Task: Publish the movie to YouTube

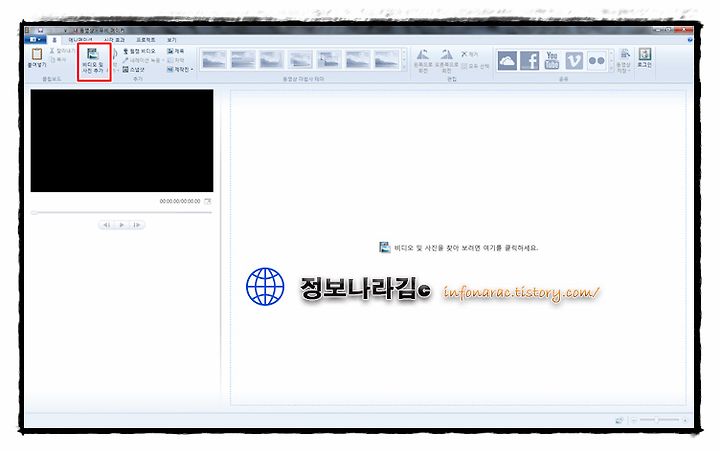Action: tap(552, 61)
